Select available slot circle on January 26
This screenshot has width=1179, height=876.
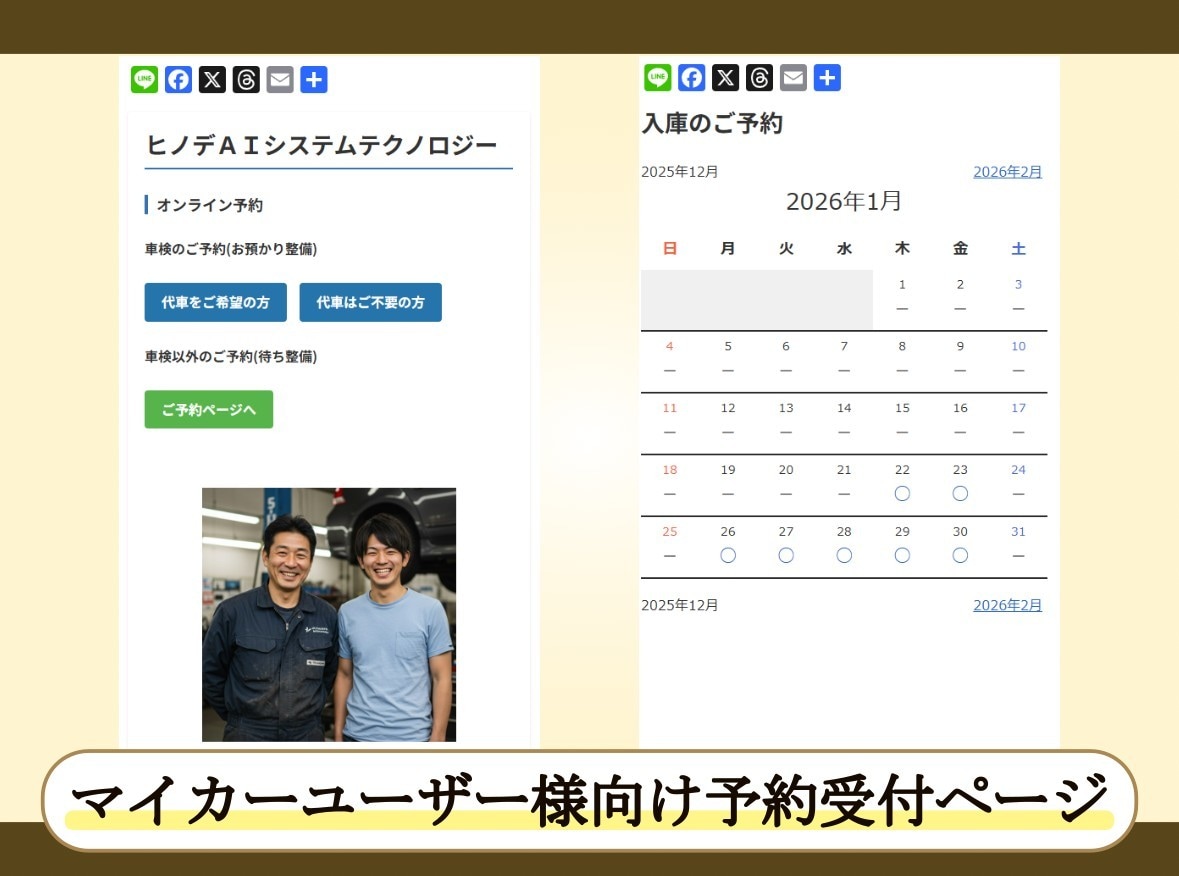click(728, 556)
